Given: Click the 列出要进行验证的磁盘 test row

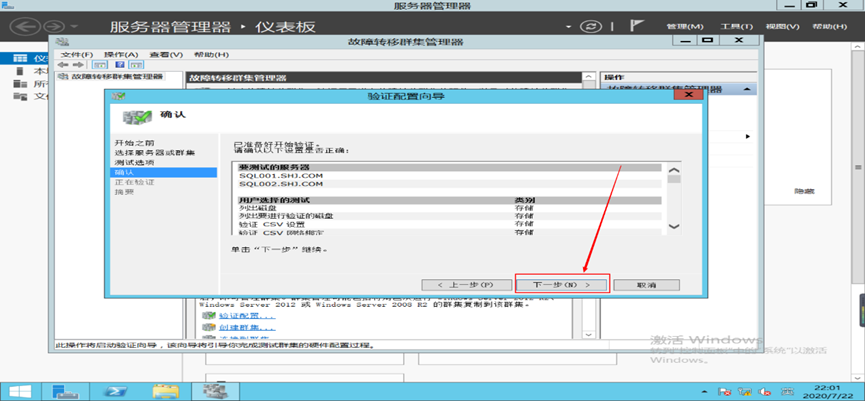Looking at the screenshot, I should click(450, 216).
